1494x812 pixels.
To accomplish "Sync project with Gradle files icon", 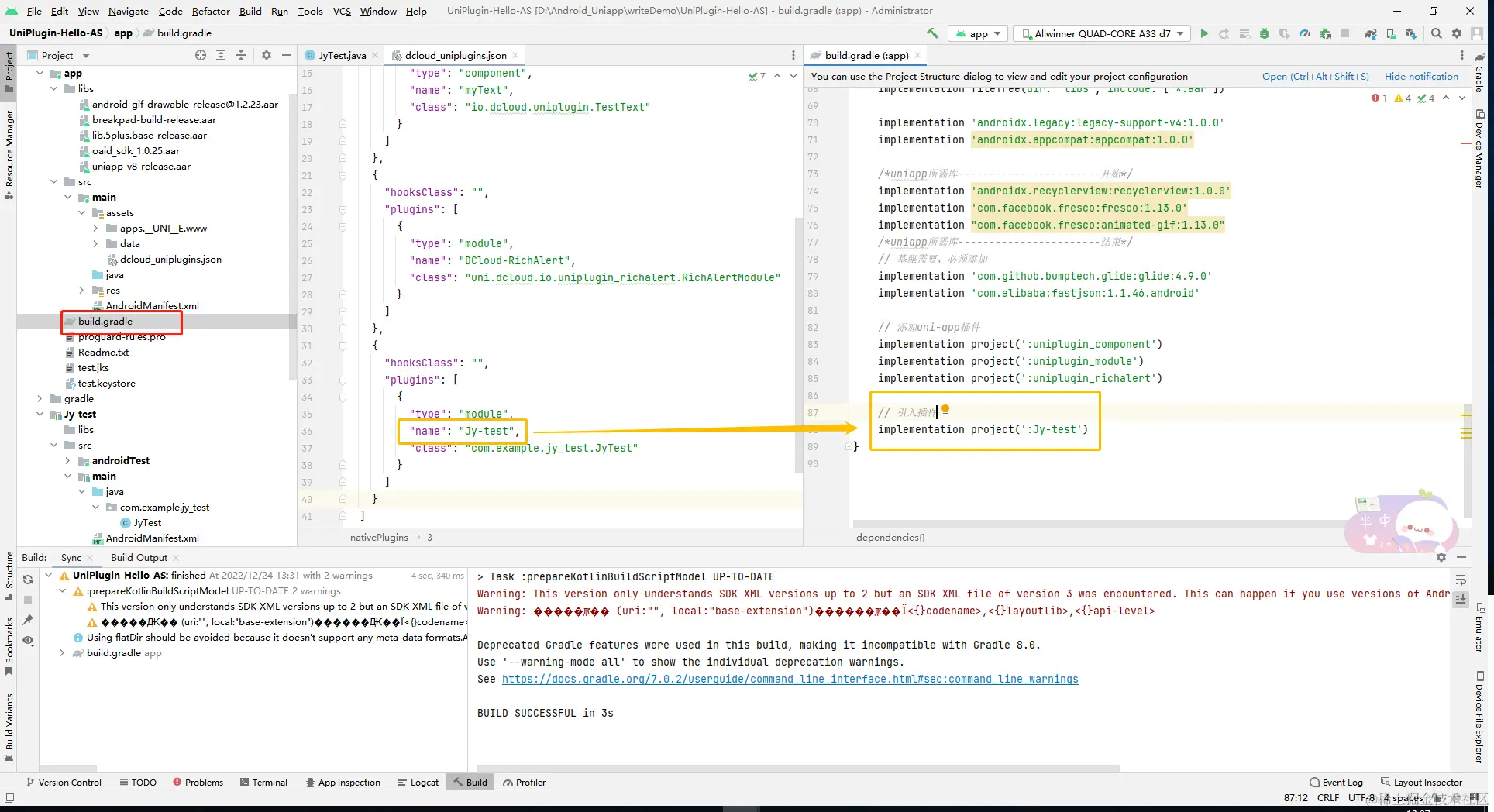I will click(x=1371, y=33).
